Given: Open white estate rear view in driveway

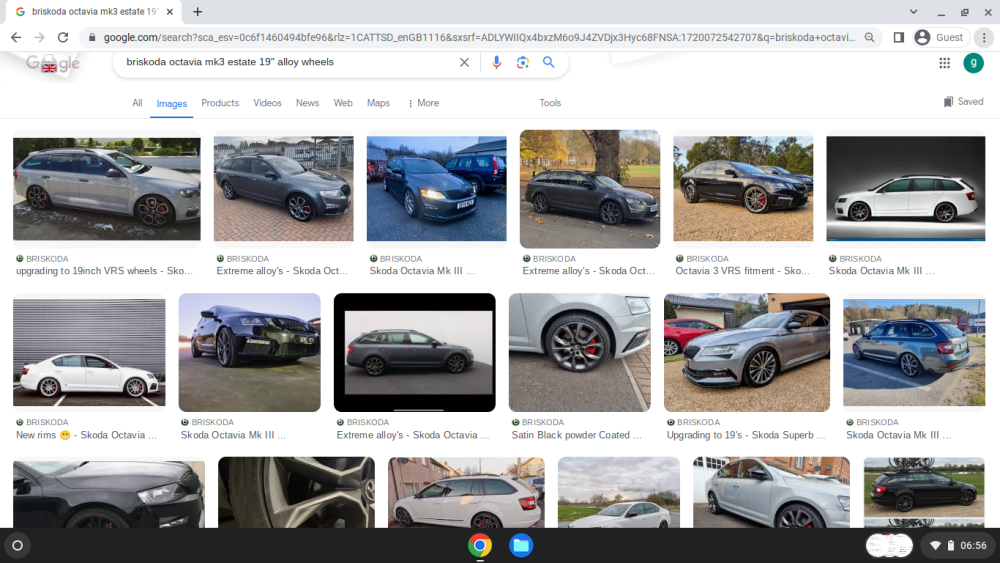Looking at the screenshot, I should [x=466, y=492].
